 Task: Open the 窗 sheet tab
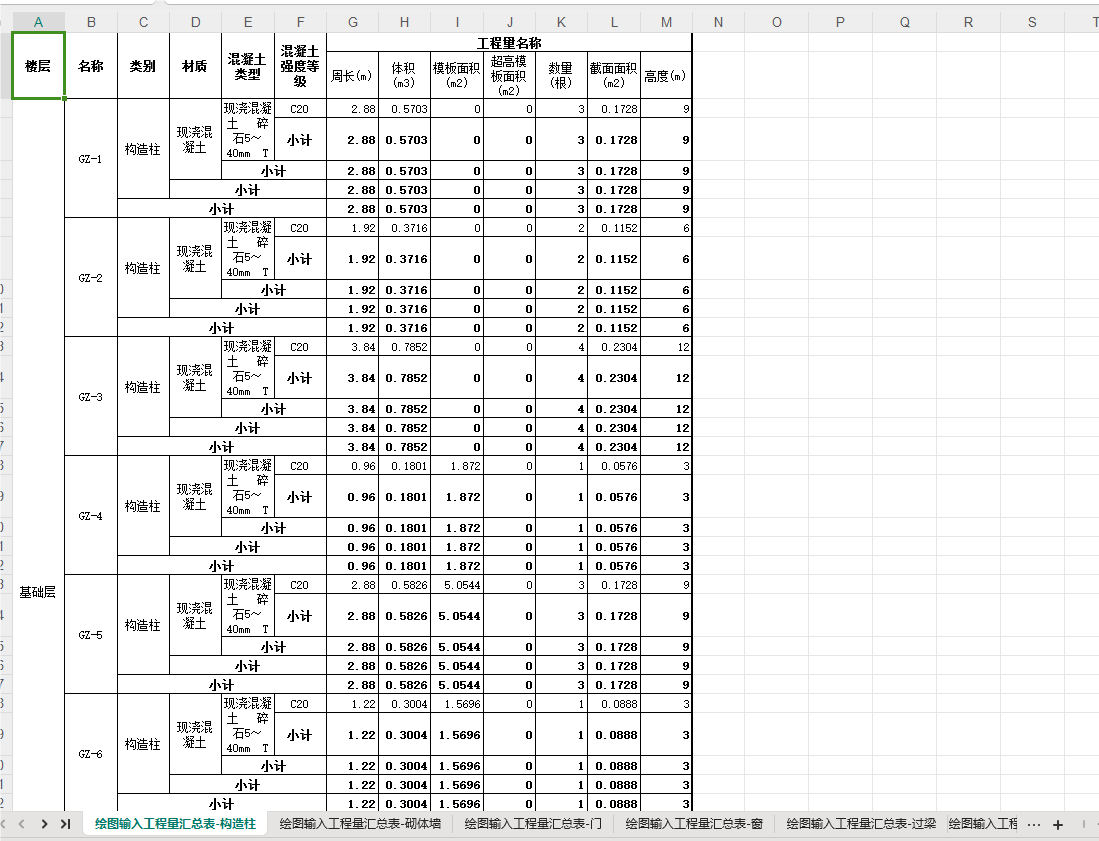point(694,824)
